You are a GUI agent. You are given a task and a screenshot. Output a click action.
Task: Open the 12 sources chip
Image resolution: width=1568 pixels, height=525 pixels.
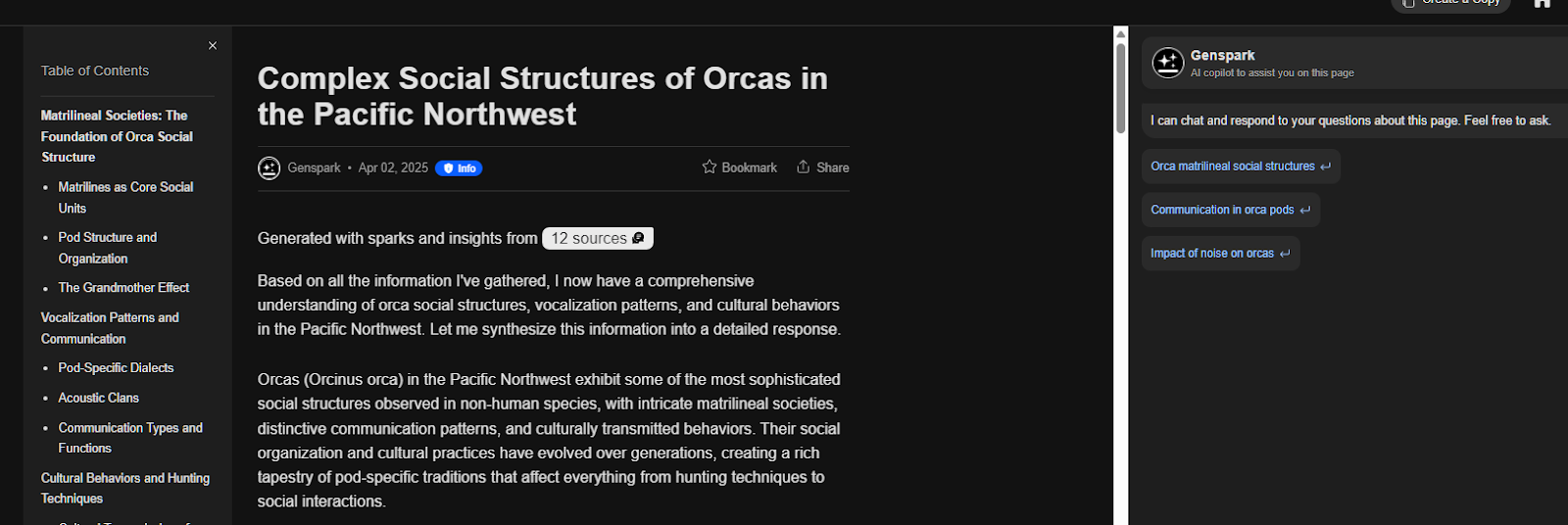[598, 238]
